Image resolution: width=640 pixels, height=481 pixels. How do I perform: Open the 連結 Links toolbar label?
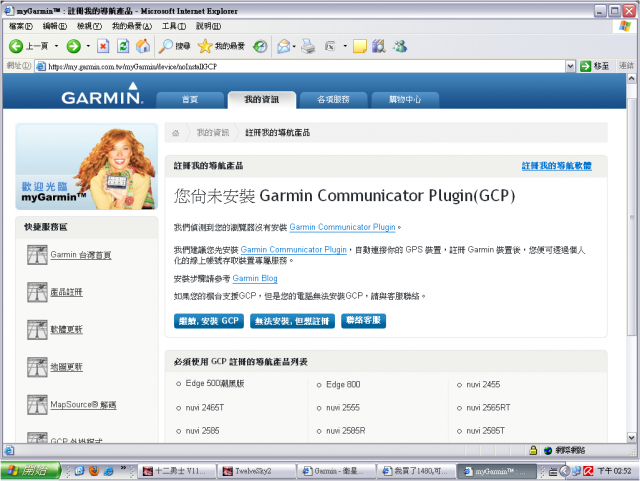[626, 66]
